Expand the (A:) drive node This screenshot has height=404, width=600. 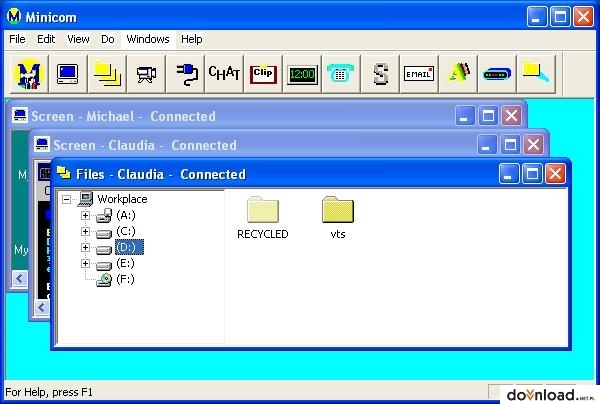pyautogui.click(x=85, y=215)
